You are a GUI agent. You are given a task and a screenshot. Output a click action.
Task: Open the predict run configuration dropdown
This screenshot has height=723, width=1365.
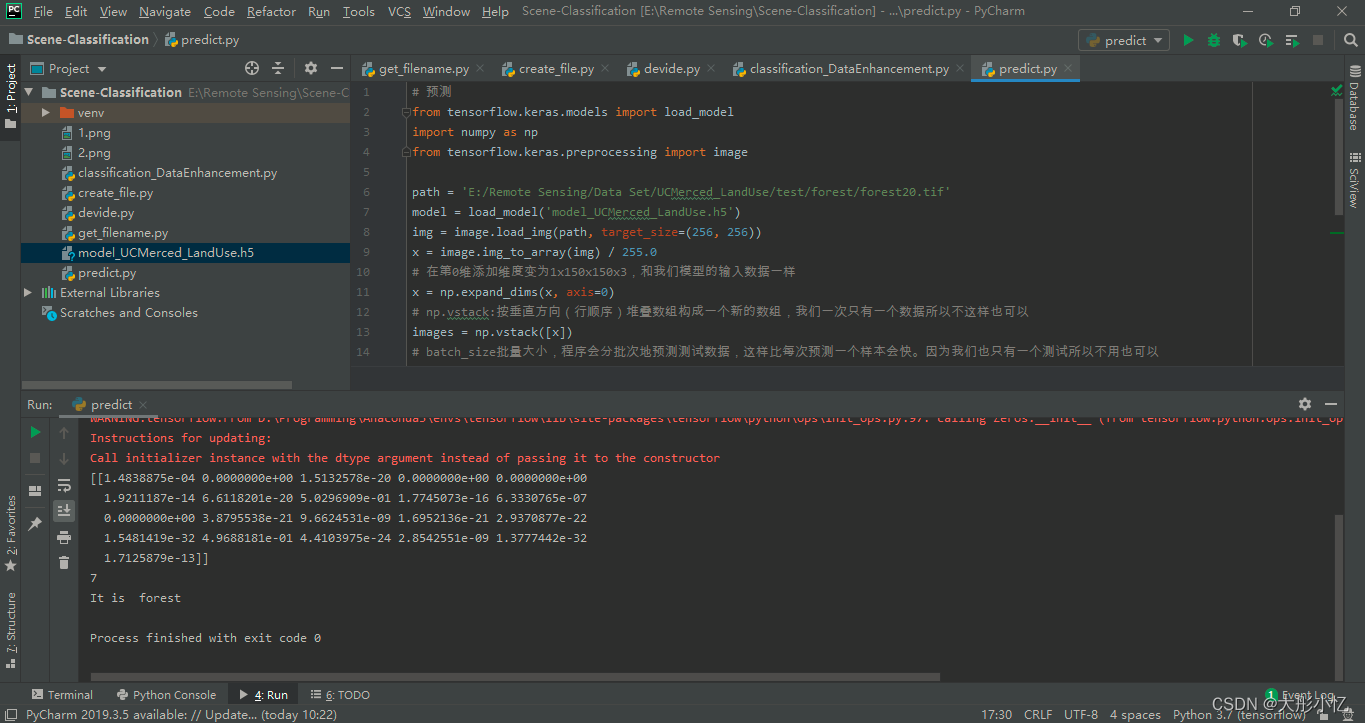point(1124,40)
